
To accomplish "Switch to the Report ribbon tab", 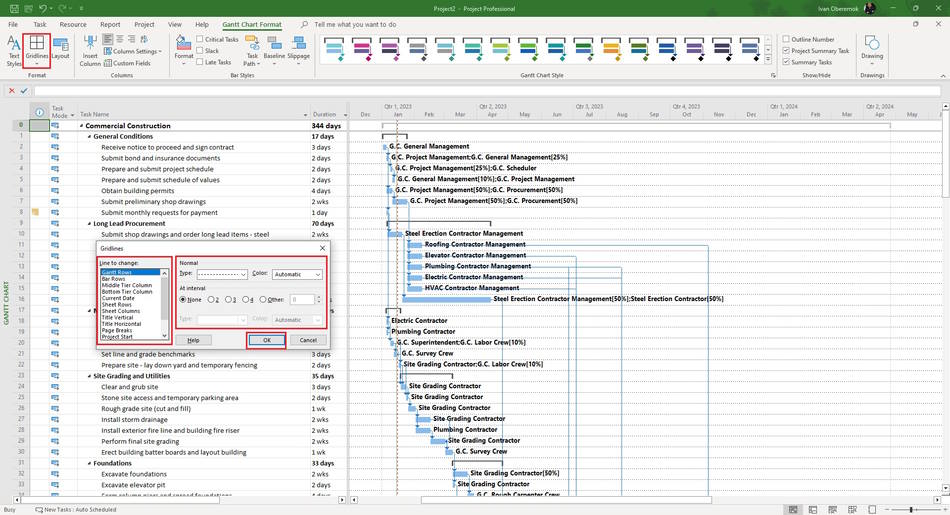I will (110, 24).
